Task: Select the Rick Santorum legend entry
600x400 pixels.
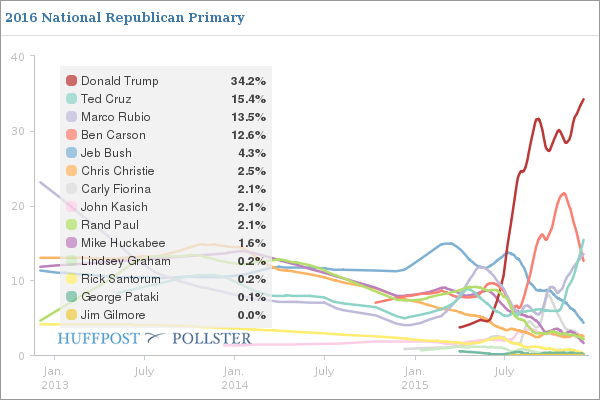Action: [x=116, y=279]
